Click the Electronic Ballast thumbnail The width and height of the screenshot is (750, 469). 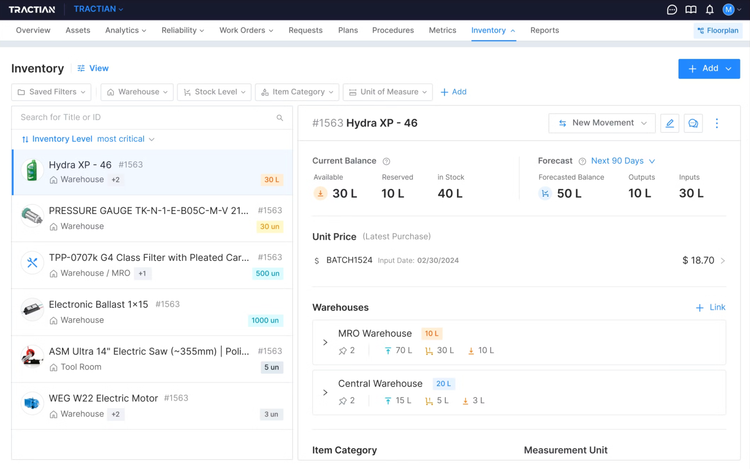(32, 309)
